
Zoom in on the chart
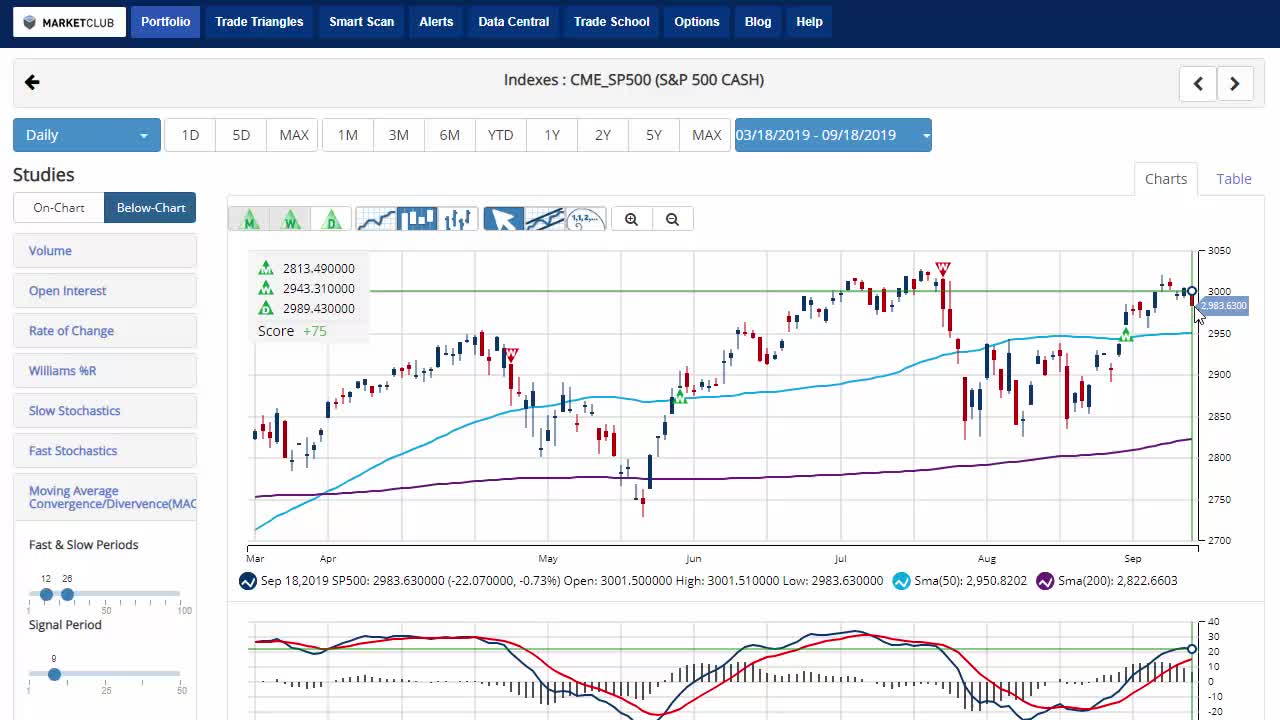[631, 219]
